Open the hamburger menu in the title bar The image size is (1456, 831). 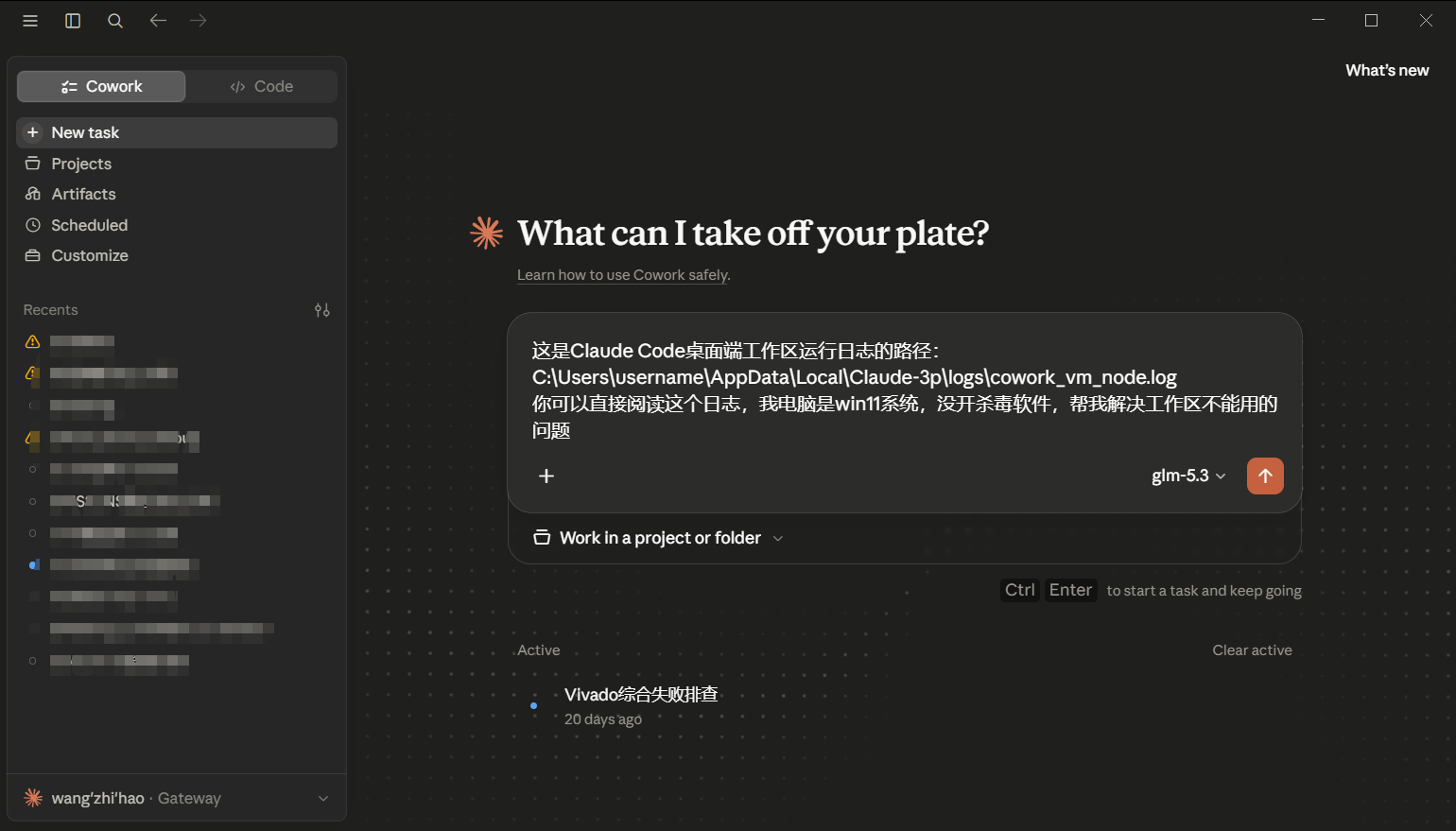[30, 21]
